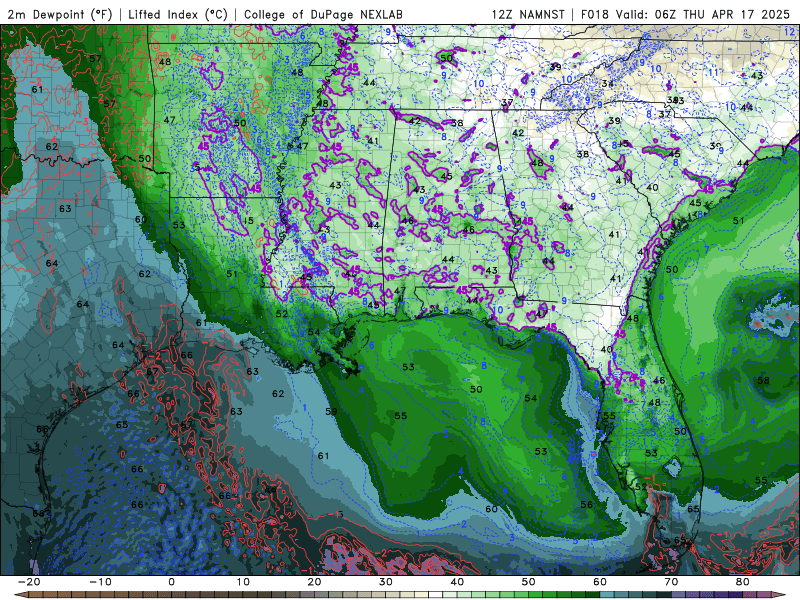800x600 pixels.
Task: Click the '58' dewpoint value over the Atlantic
Action: pos(763,380)
